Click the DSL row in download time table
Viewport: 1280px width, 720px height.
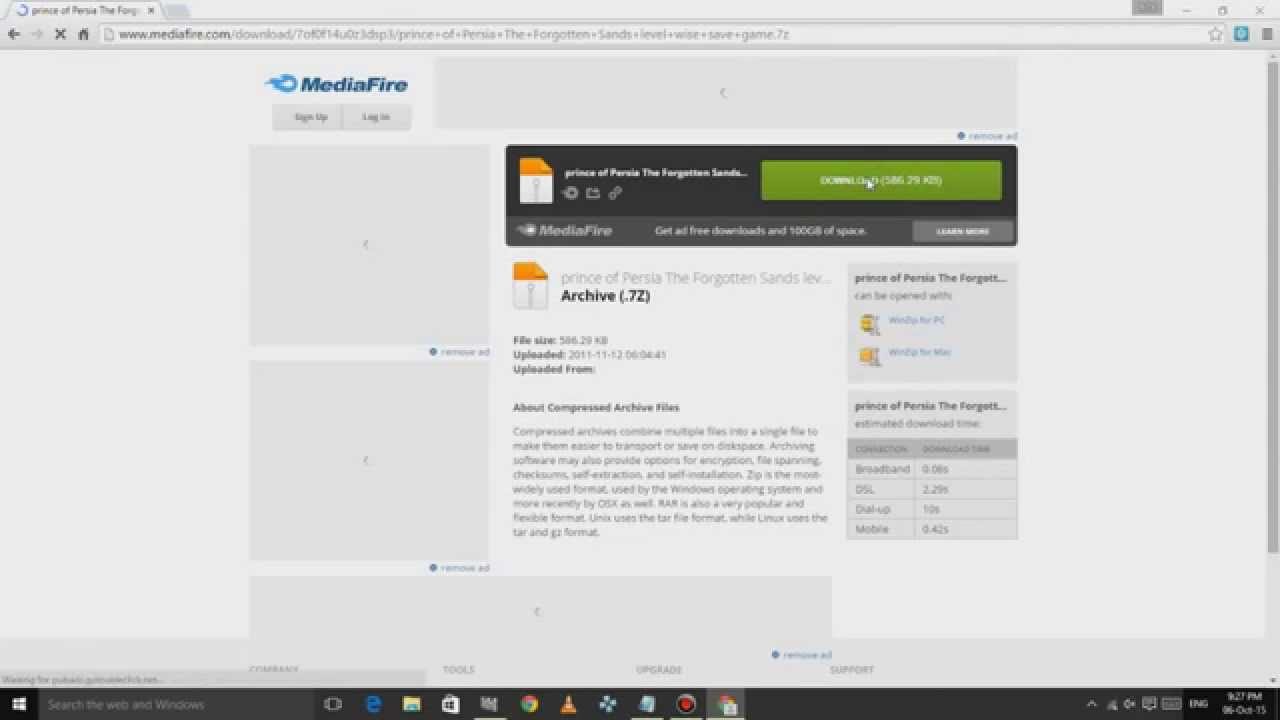click(x=932, y=489)
